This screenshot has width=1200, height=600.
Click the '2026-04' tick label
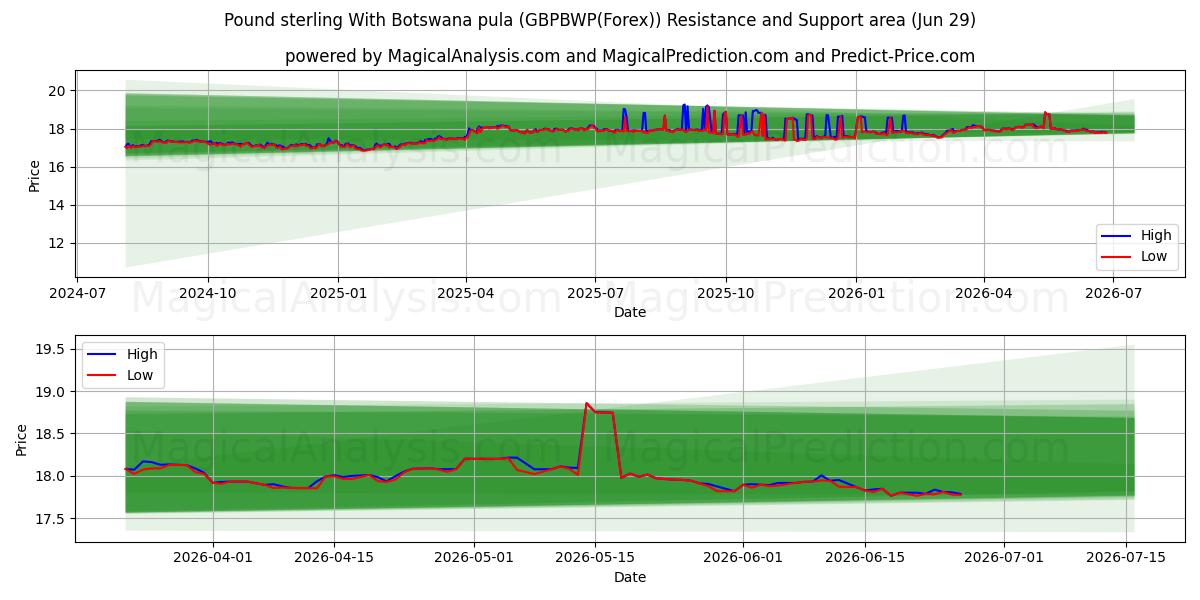(983, 293)
